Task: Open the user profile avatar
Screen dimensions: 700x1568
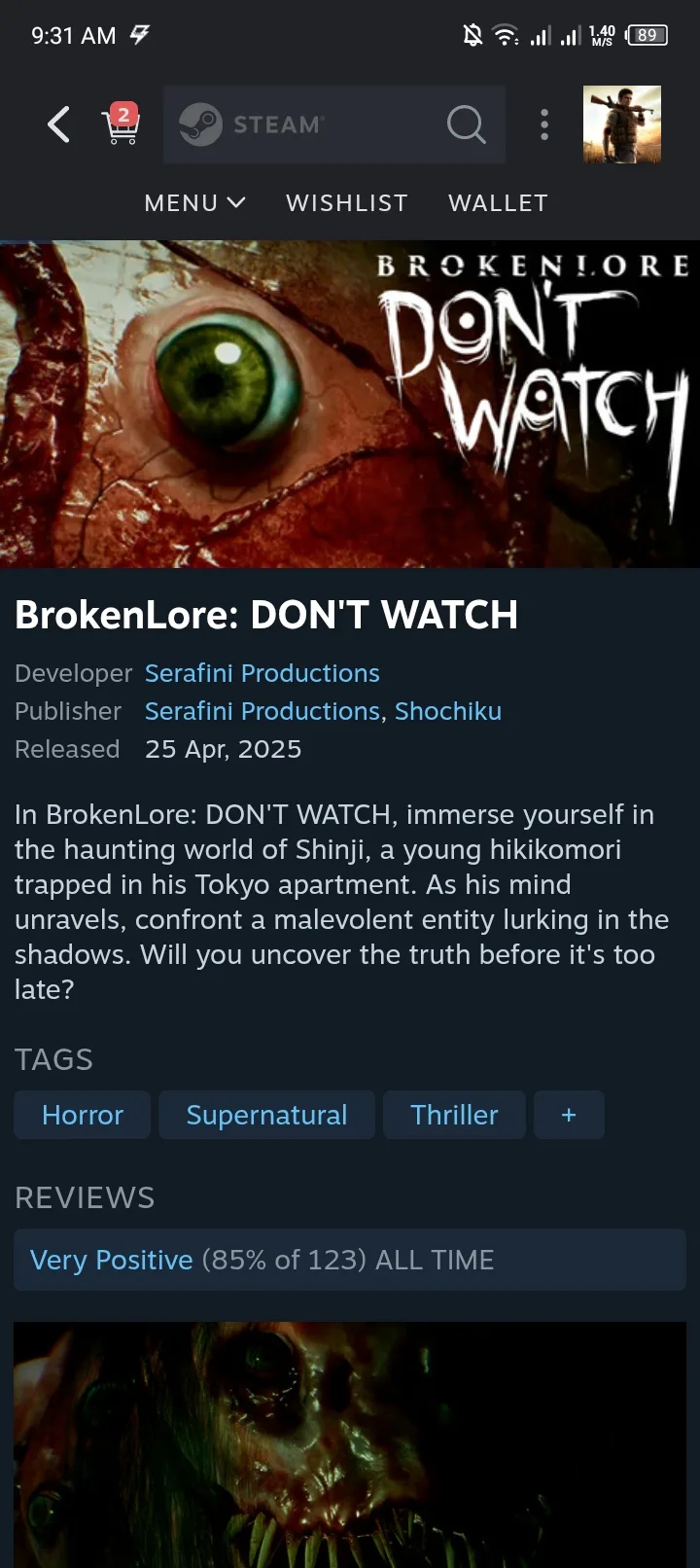Action: point(622,125)
